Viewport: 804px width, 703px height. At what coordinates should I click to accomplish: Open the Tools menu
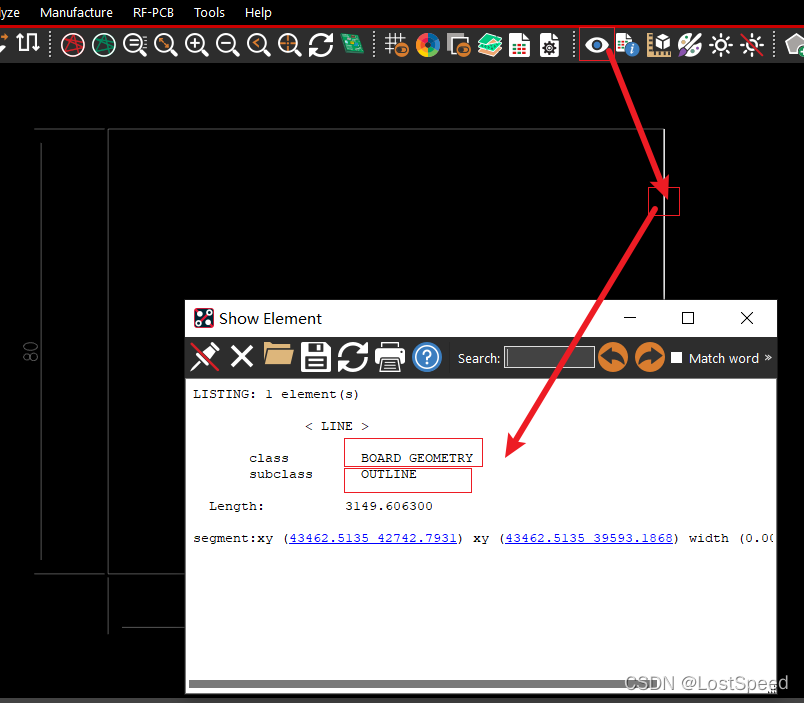point(209,12)
